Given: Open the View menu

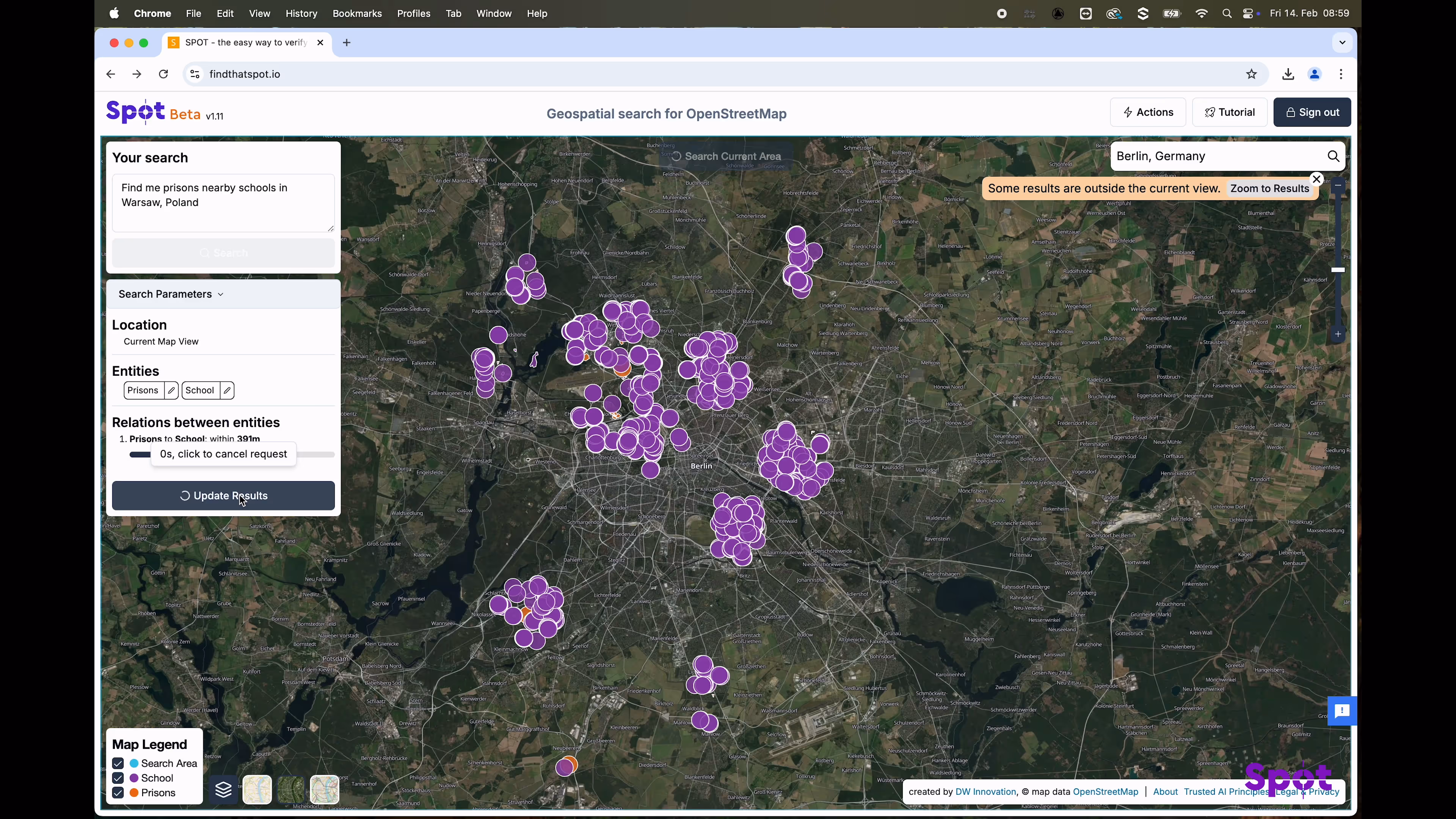Looking at the screenshot, I should pyautogui.click(x=259, y=14).
